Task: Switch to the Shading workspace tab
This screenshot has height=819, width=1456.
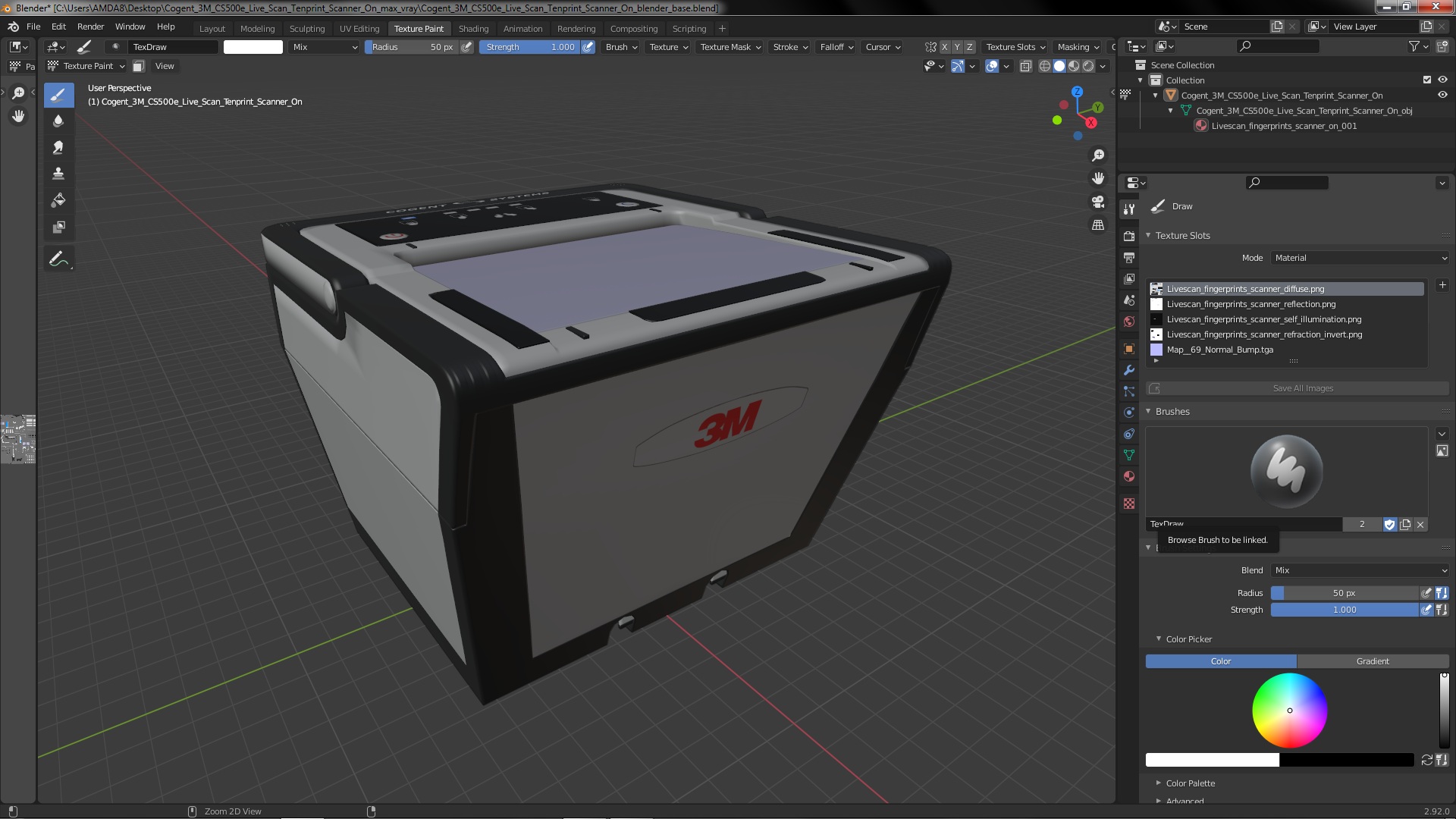Action: tap(473, 29)
